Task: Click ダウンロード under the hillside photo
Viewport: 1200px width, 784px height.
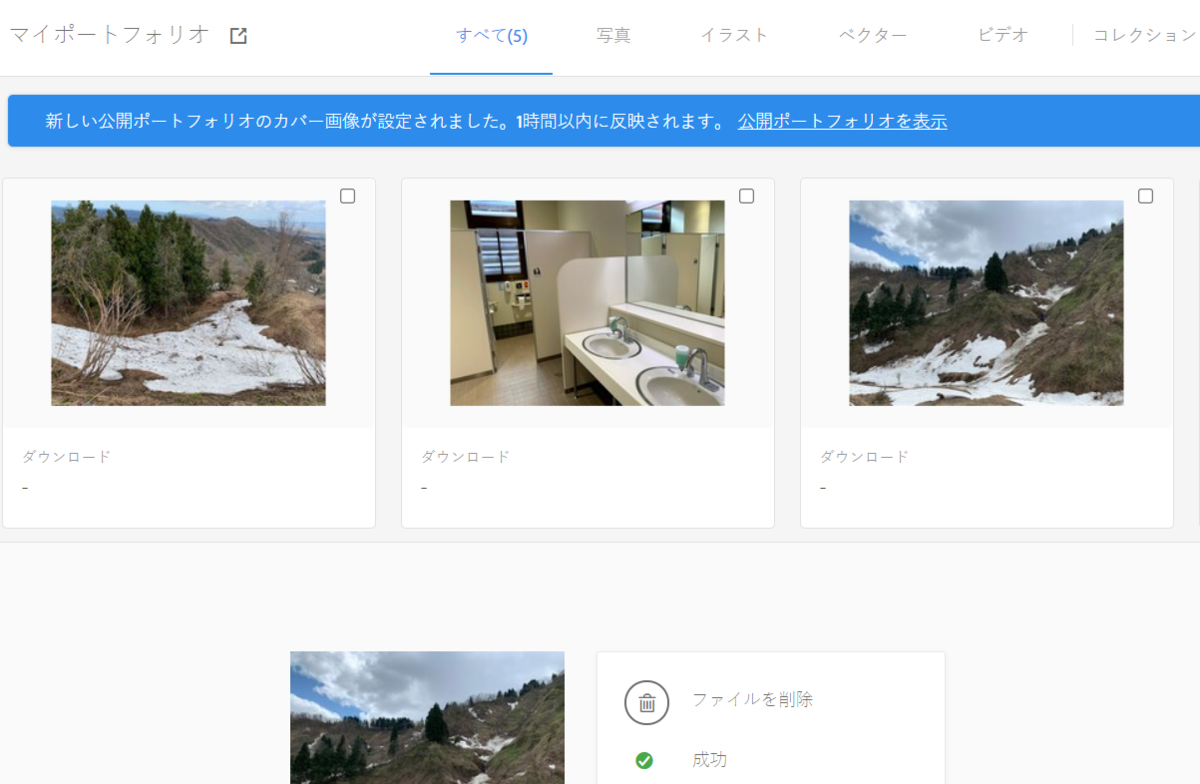Action: point(66,457)
